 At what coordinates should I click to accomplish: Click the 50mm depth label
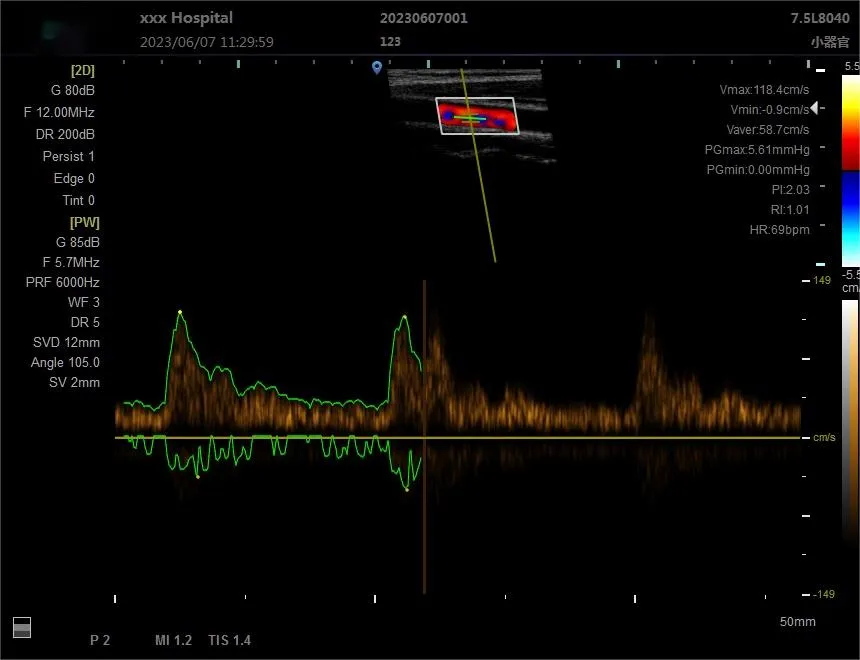[797, 622]
